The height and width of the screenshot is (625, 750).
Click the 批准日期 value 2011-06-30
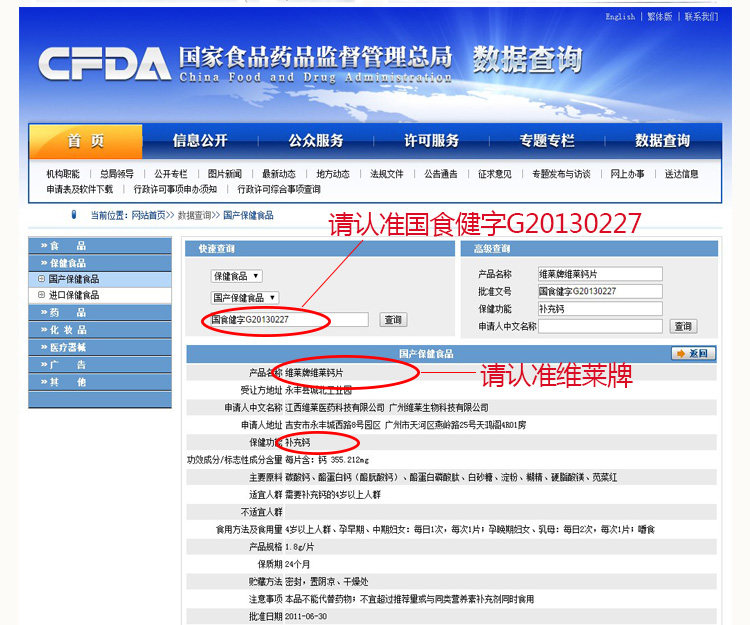[306, 616]
